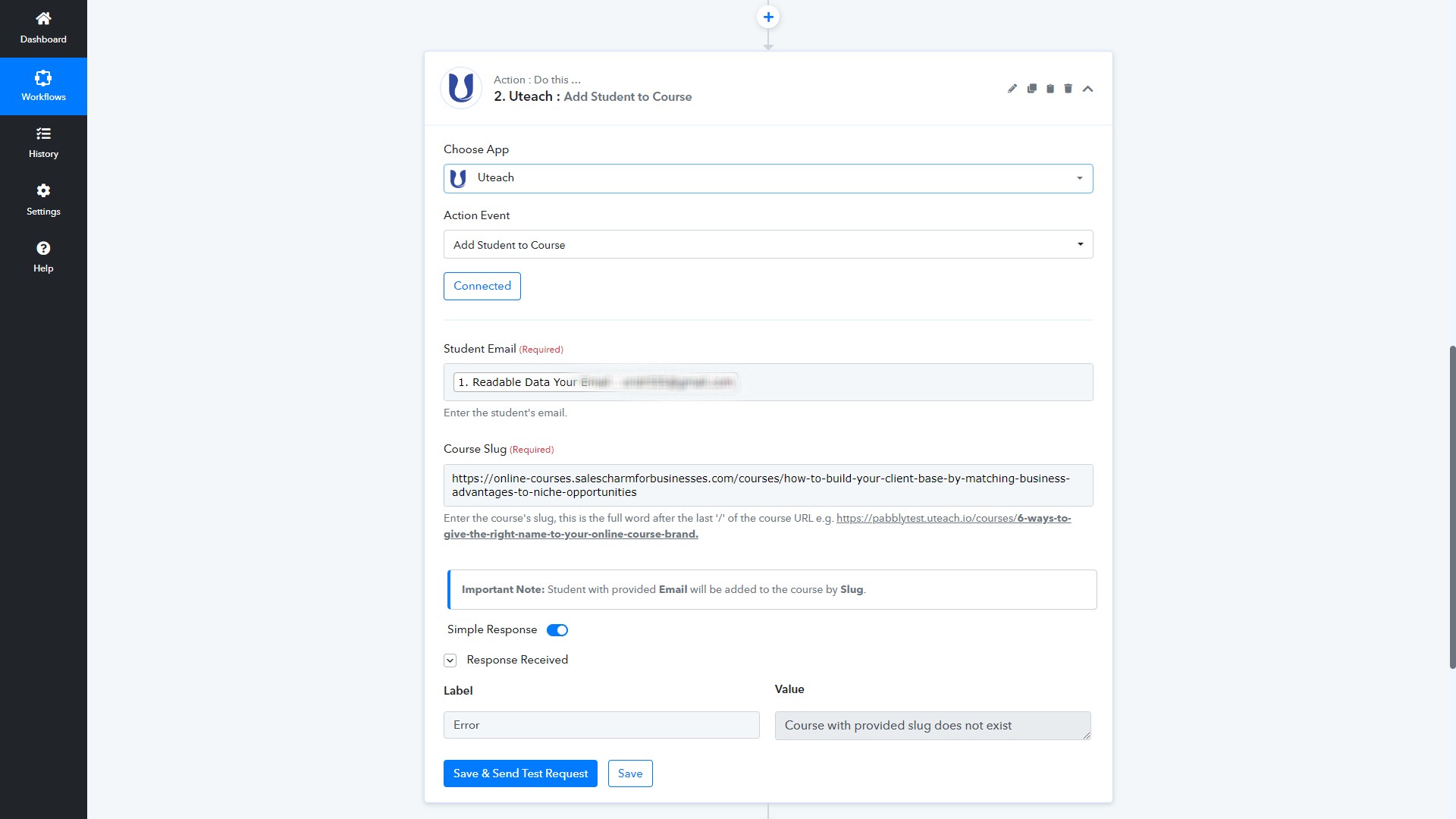Image resolution: width=1456 pixels, height=819 pixels.
Task: Click the page's vertical scrollbar
Action: click(x=1452, y=507)
